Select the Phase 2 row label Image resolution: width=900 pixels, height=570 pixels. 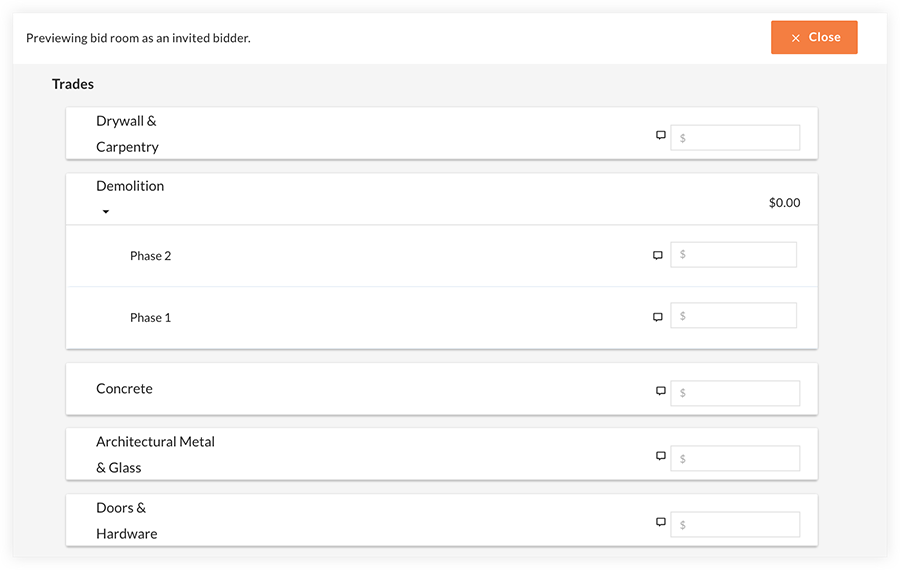click(x=150, y=256)
